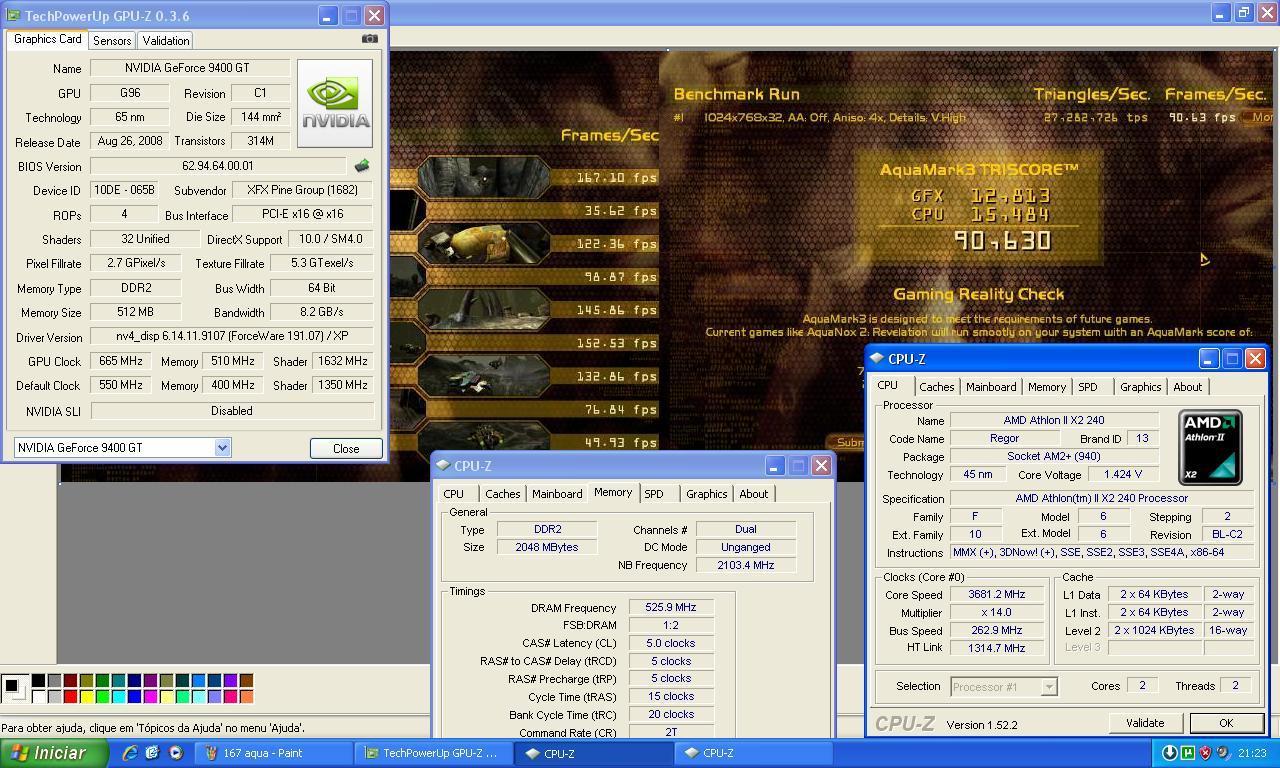
Task: Click the 122.36 fps scene thumbnail
Action: (484, 244)
